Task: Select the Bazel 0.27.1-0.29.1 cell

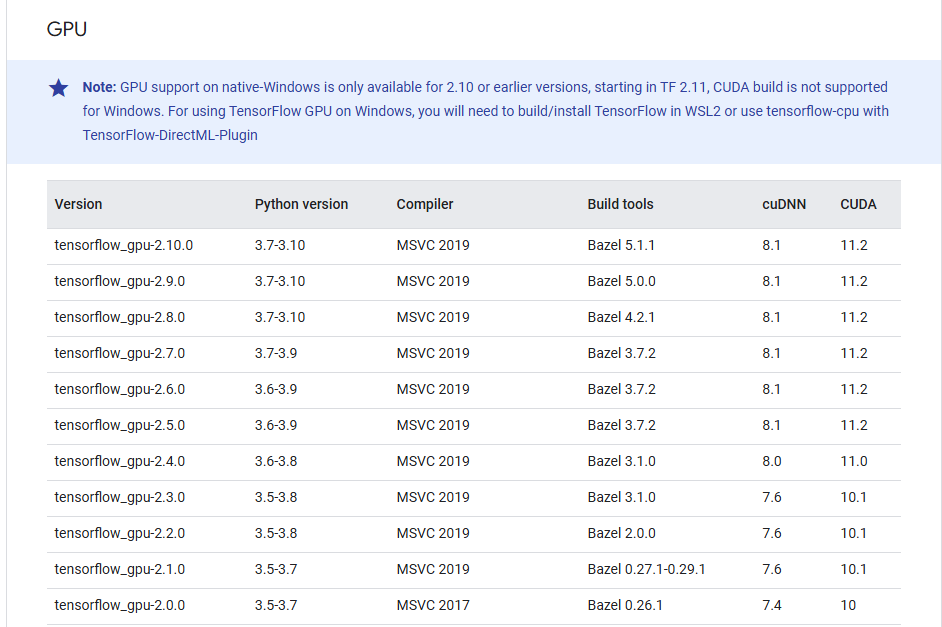Action: click(646, 569)
